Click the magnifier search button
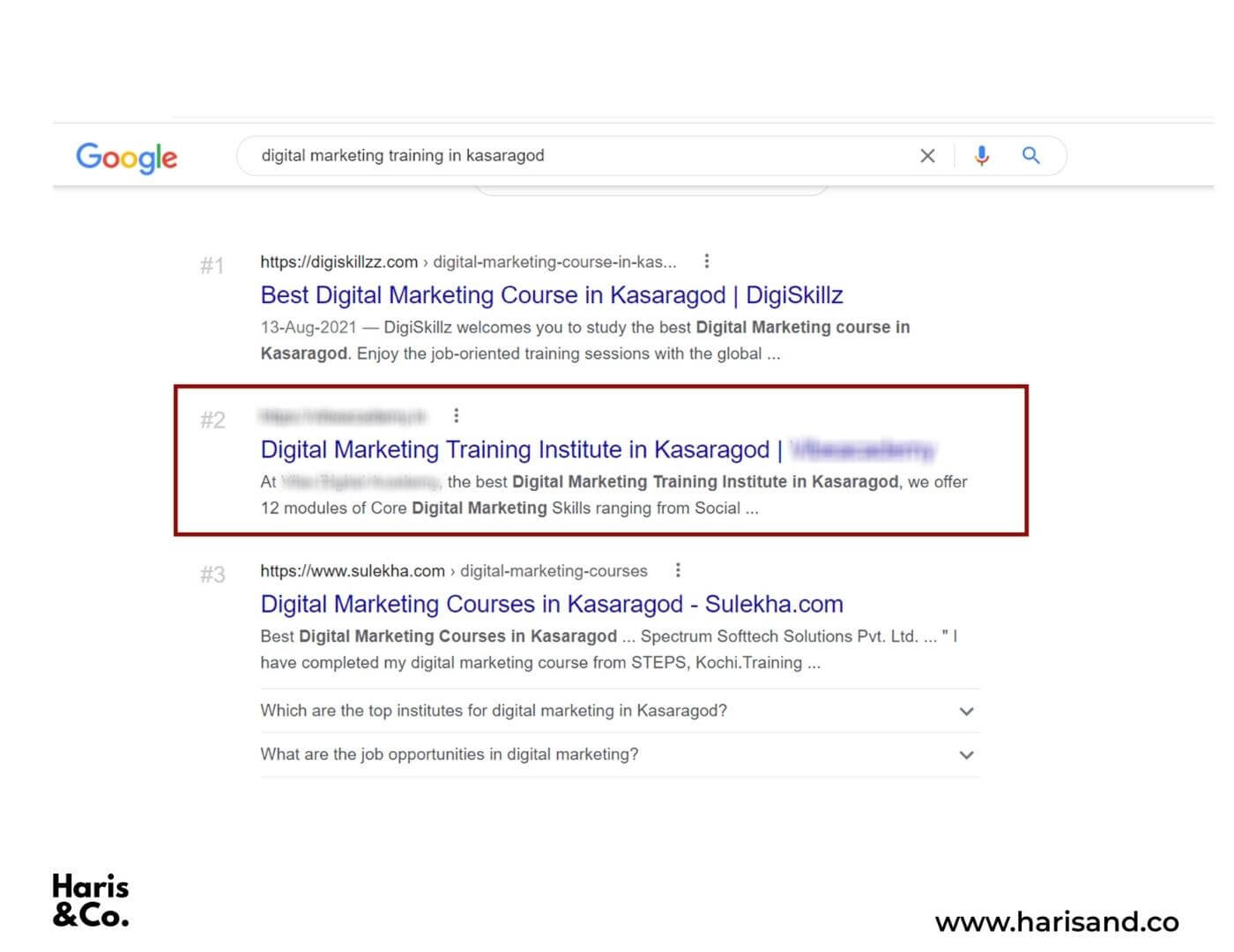The image size is (1234, 952). [1030, 156]
